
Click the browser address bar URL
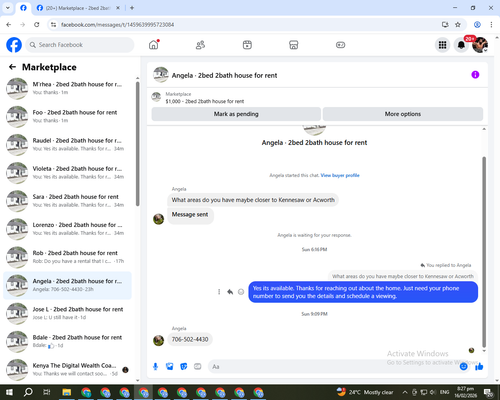point(117,25)
